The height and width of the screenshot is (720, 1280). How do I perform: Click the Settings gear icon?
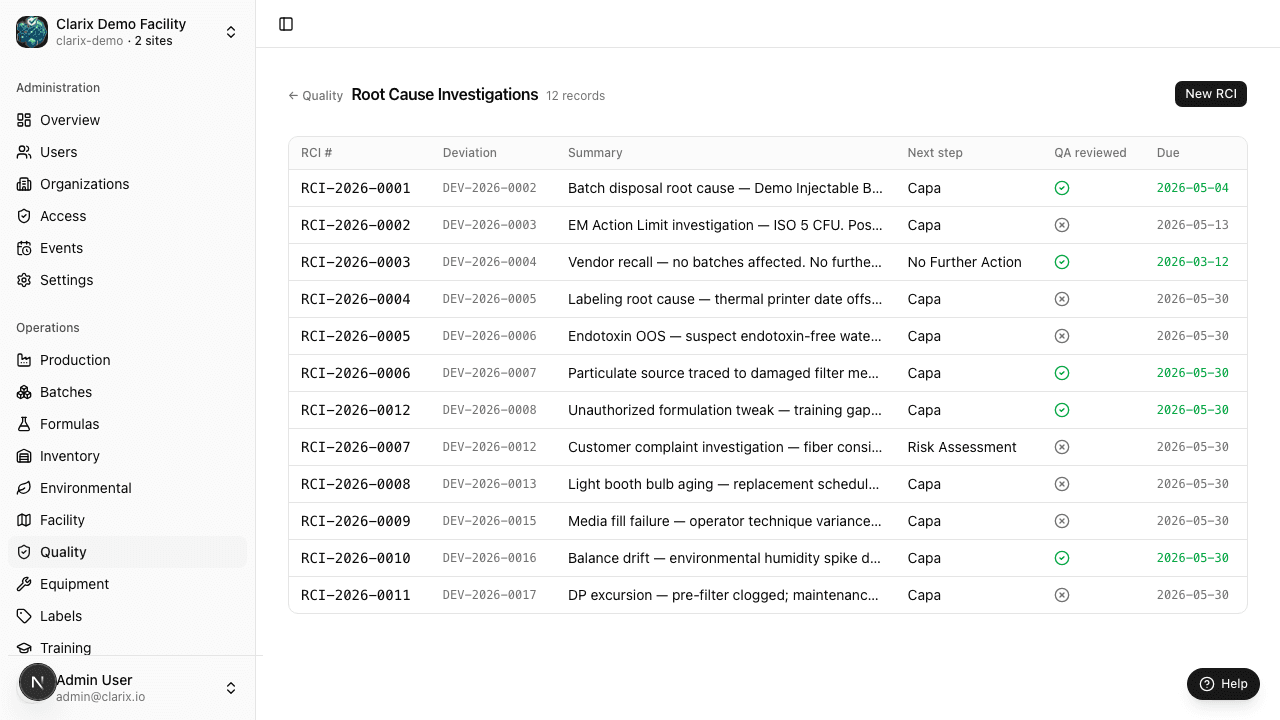click(x=24, y=280)
